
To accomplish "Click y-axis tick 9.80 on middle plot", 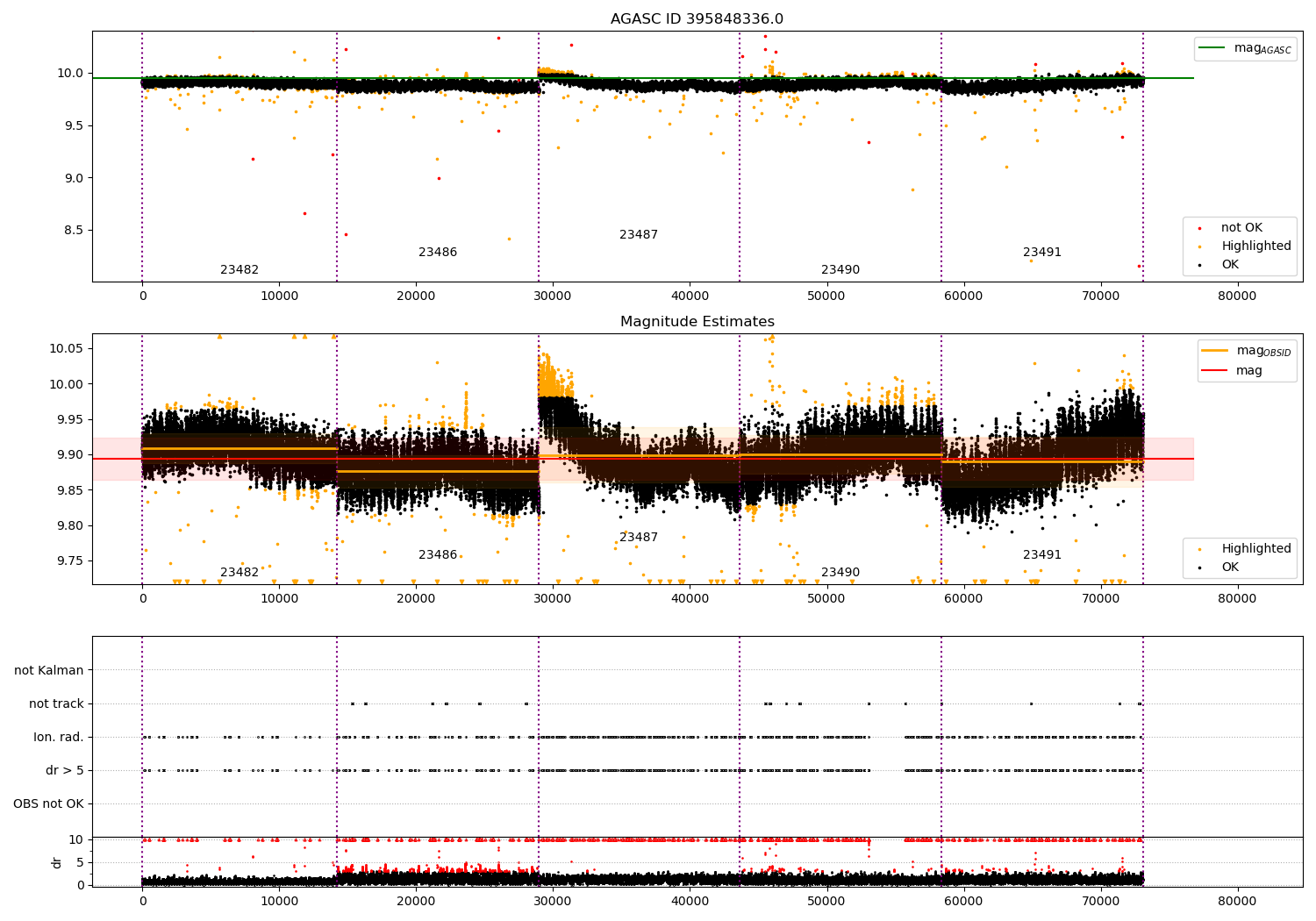I will click(70, 526).
